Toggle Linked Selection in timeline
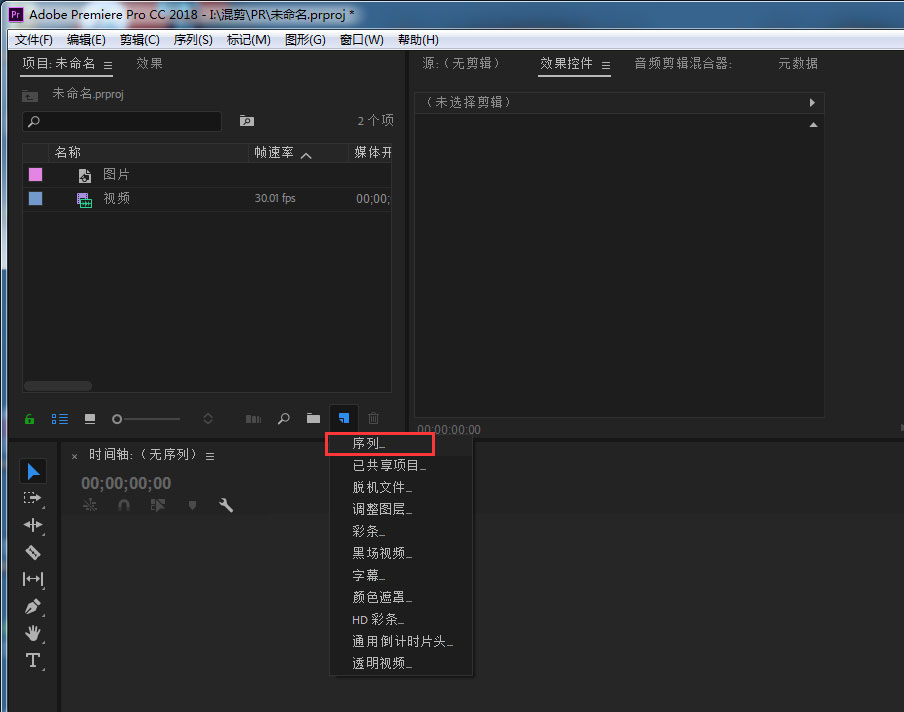 158,506
